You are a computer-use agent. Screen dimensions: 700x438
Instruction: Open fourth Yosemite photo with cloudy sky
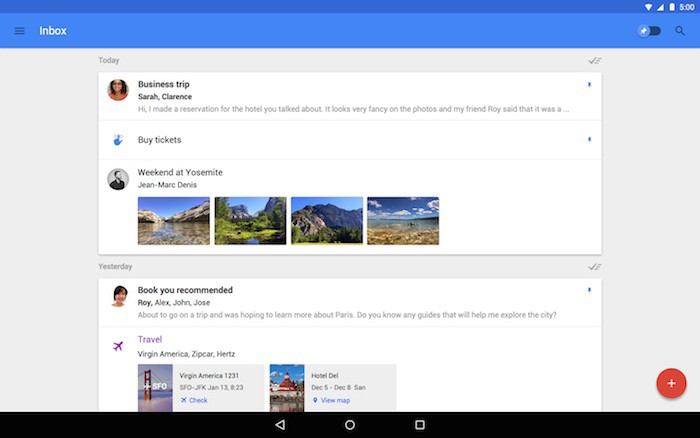403,221
